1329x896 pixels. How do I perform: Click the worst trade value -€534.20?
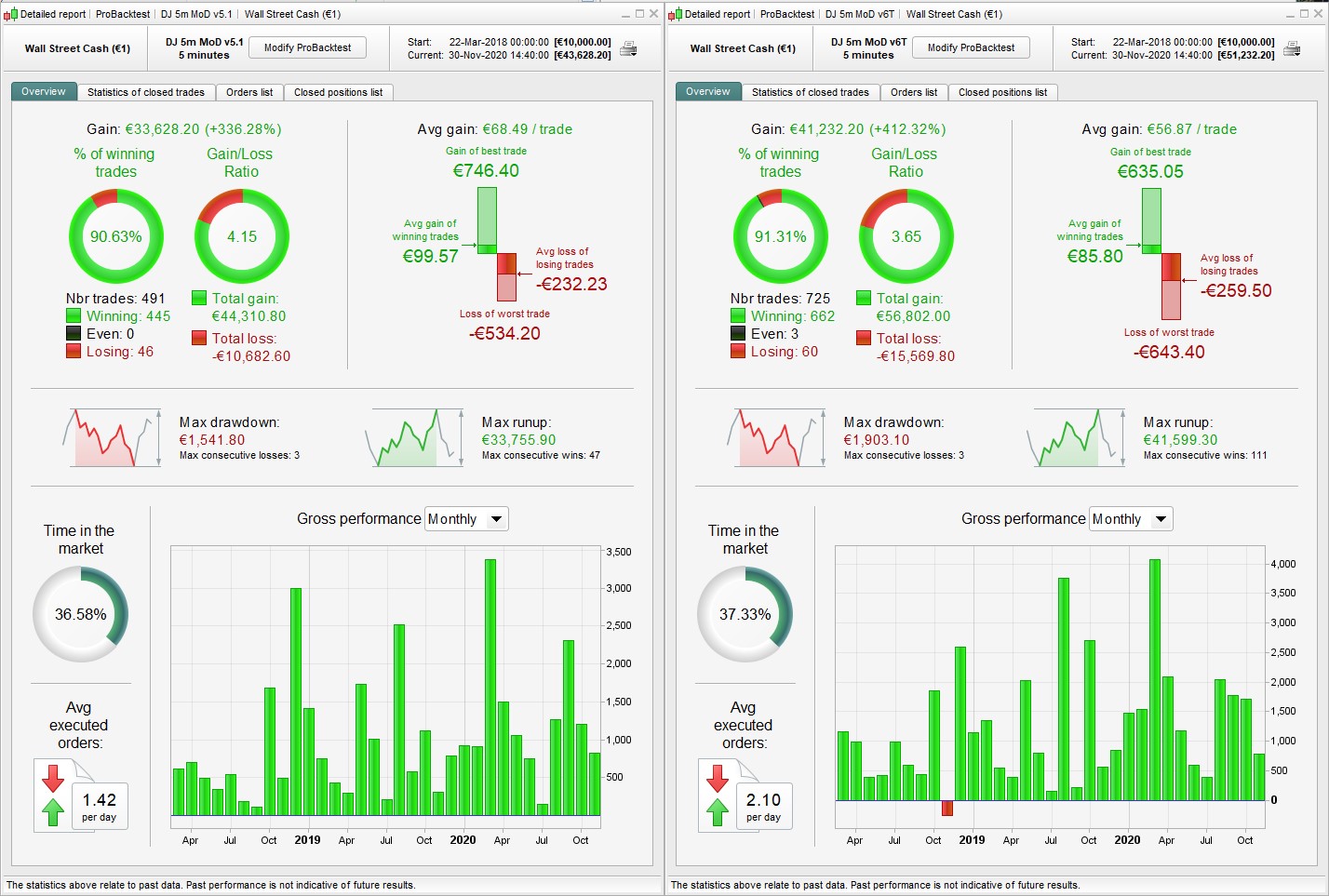504,334
